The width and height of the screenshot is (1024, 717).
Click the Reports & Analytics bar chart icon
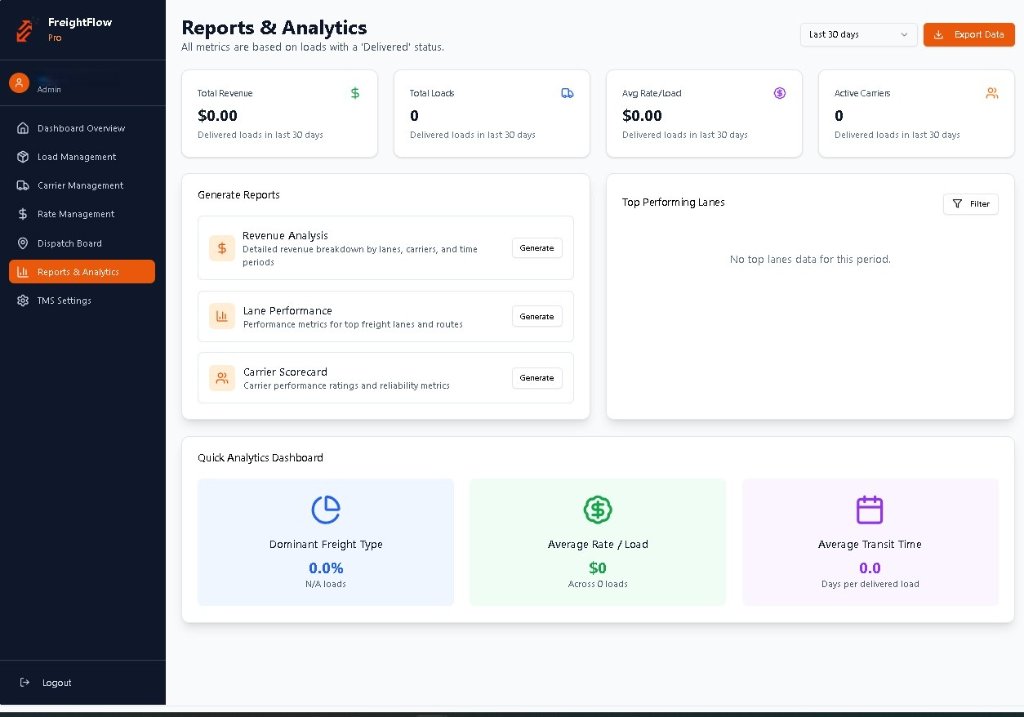point(23,272)
